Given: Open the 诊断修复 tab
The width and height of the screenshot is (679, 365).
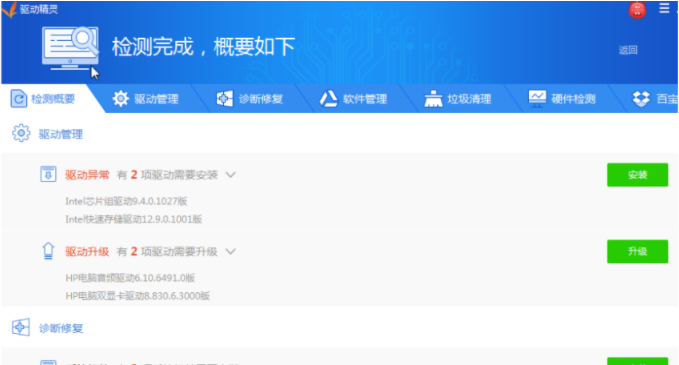Looking at the screenshot, I should click(250, 99).
